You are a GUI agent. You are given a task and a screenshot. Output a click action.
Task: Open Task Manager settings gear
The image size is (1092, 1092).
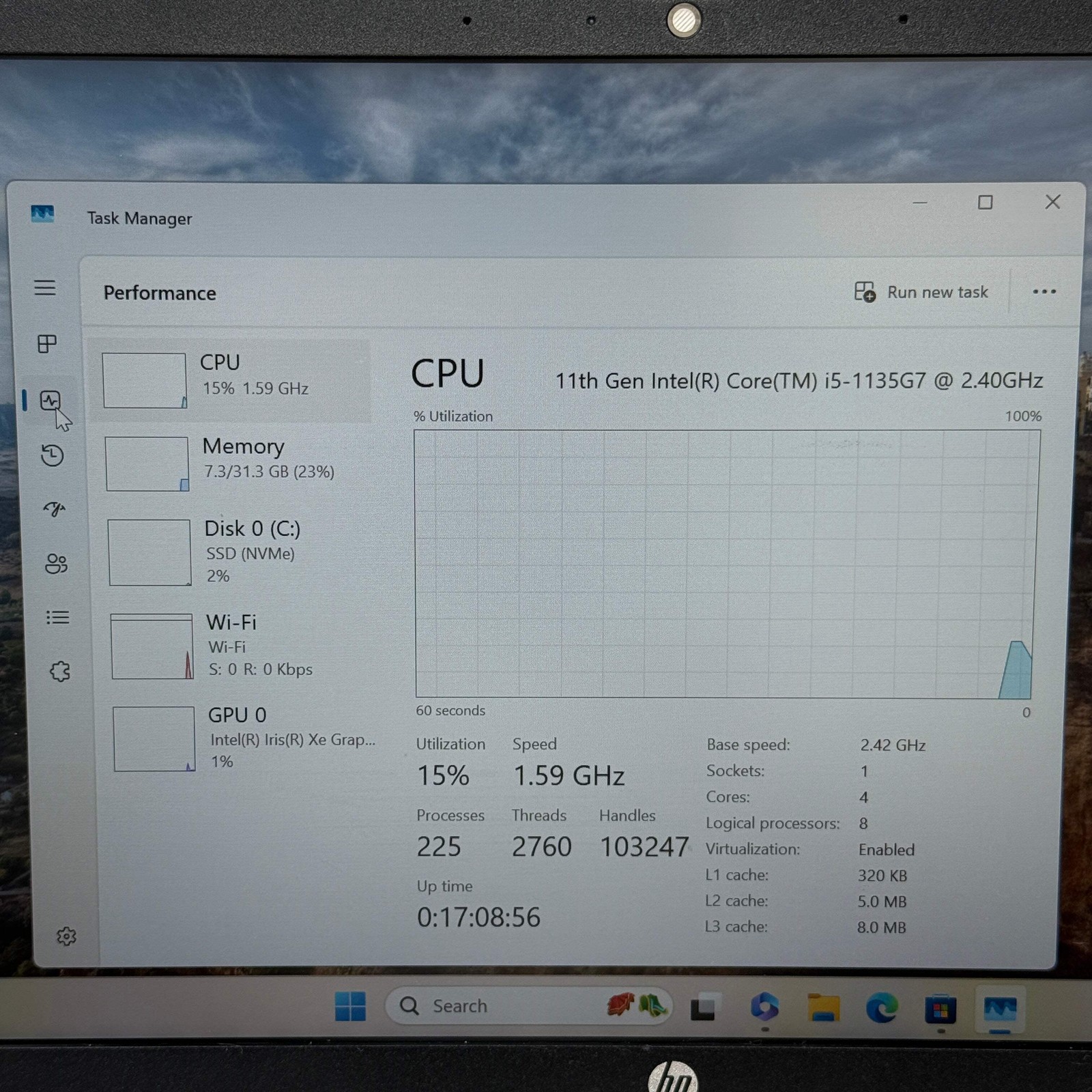coord(66,936)
